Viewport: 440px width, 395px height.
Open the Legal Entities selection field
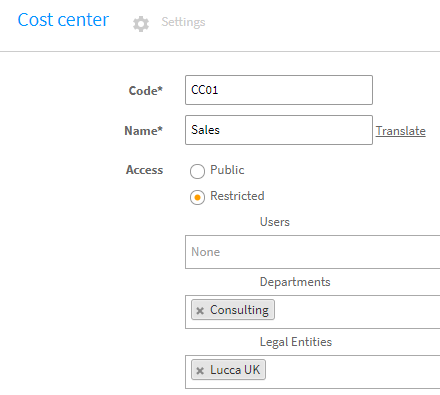313,372
